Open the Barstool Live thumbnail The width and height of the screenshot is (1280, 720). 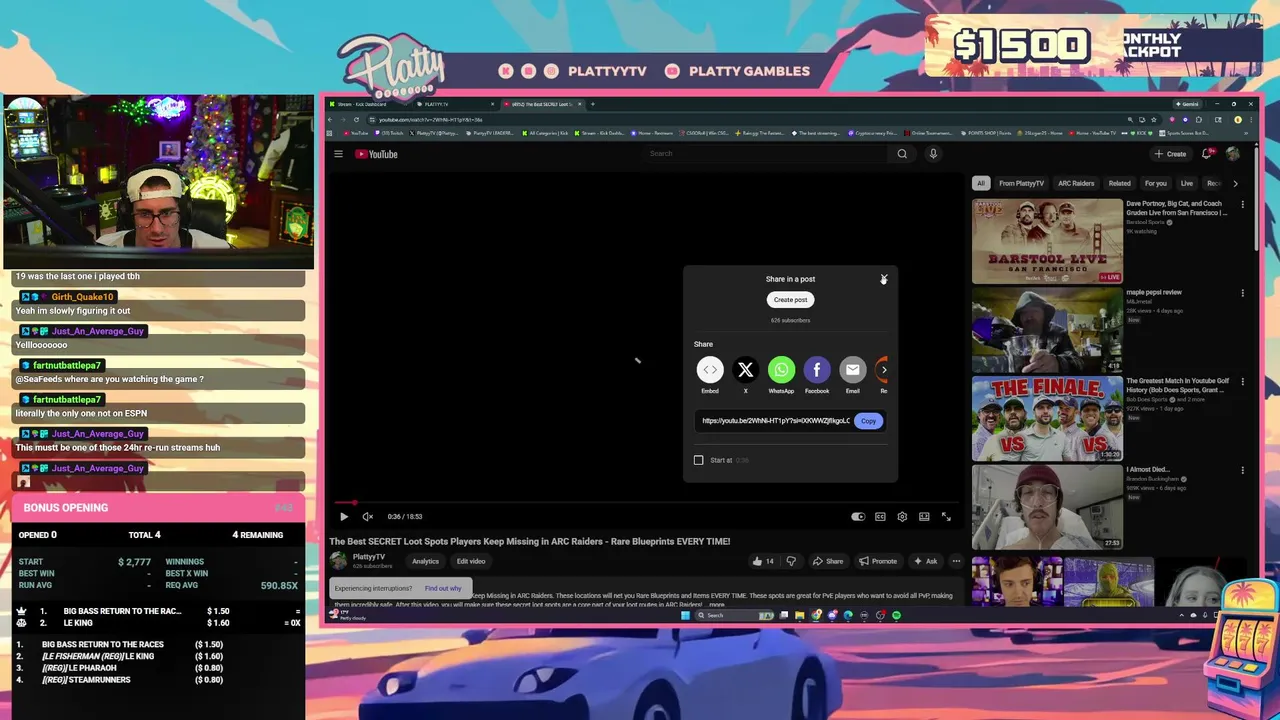click(1047, 241)
